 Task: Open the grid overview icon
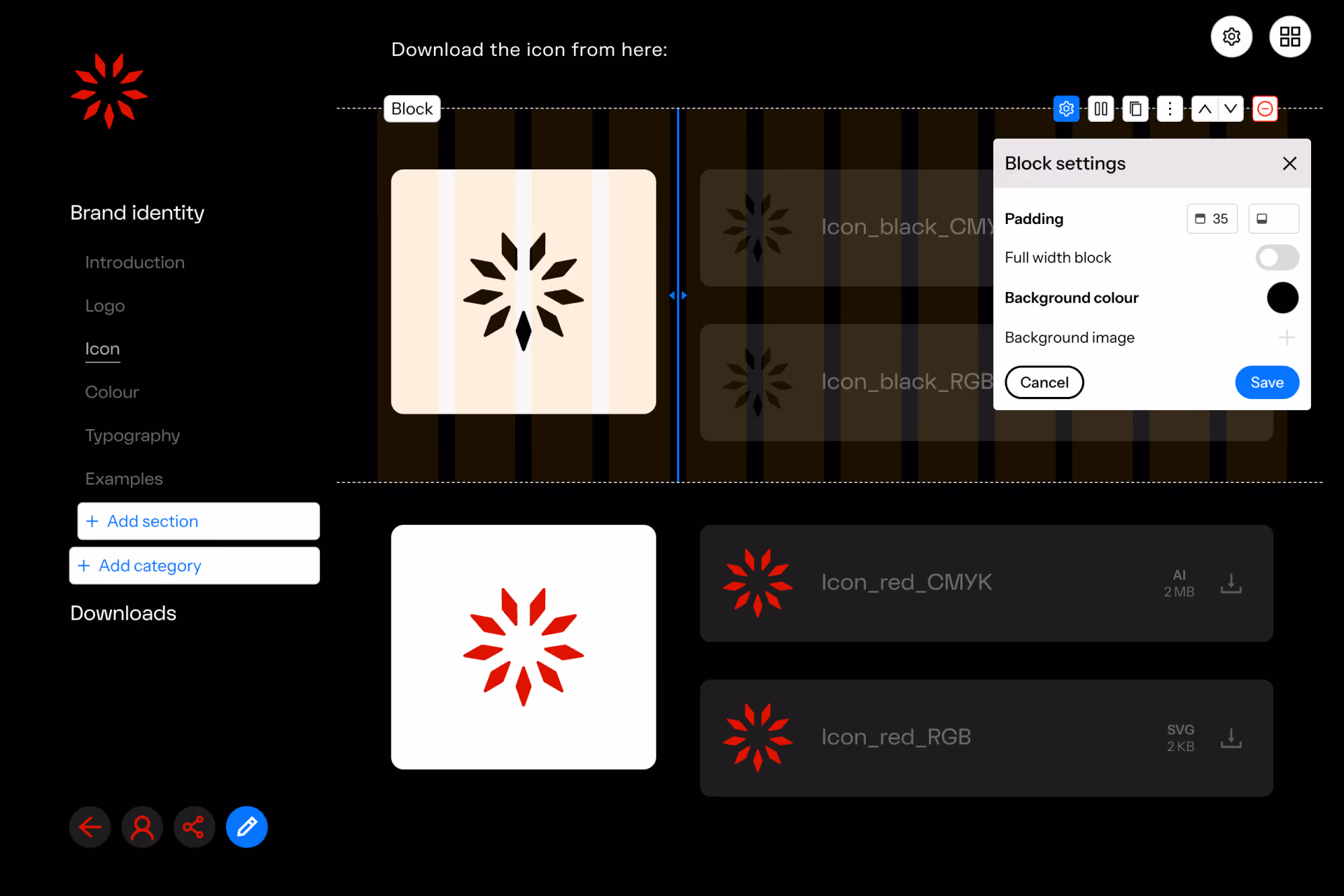(x=1289, y=36)
